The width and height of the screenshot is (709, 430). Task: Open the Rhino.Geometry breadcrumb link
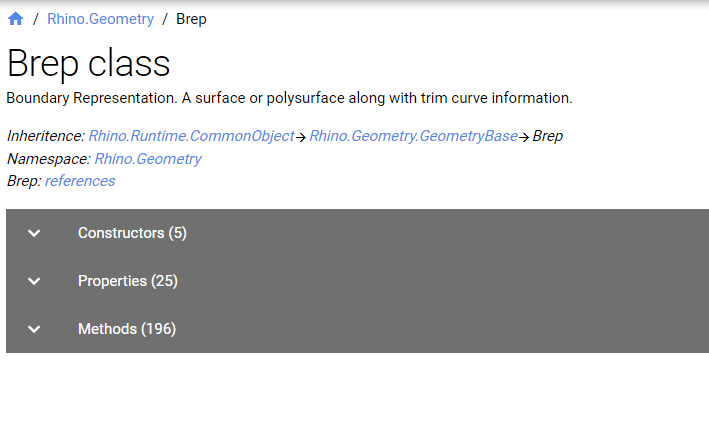click(x=100, y=19)
